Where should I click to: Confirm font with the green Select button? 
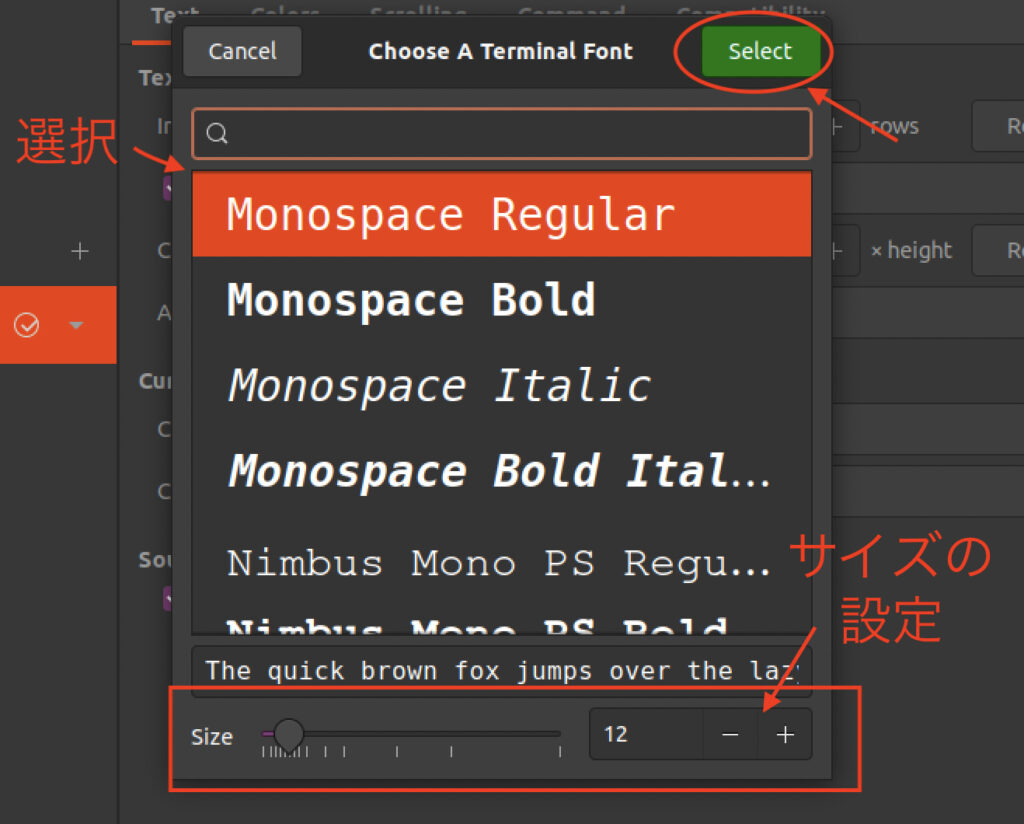[x=760, y=52]
